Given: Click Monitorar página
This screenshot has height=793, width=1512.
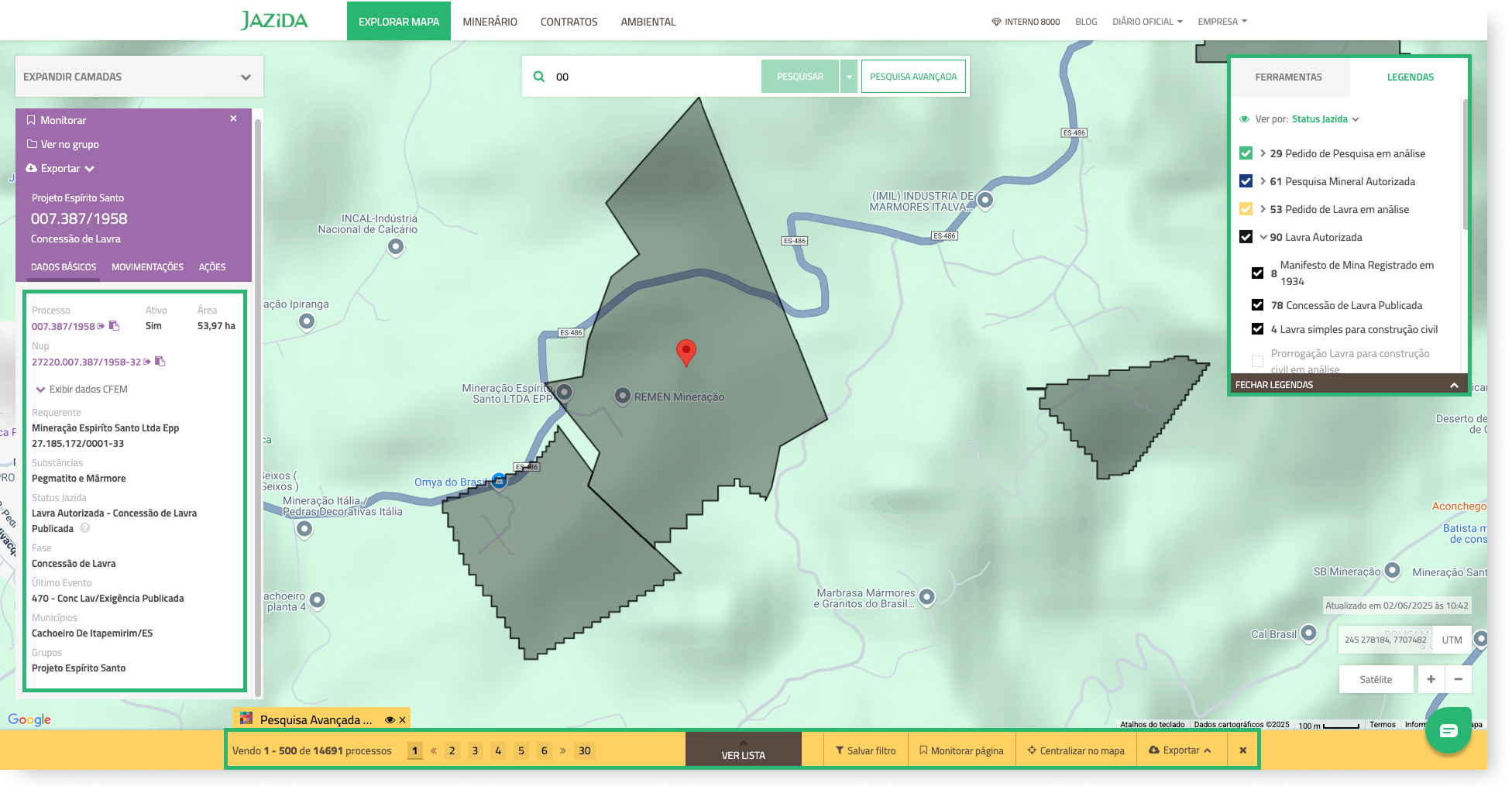Looking at the screenshot, I should 961,750.
